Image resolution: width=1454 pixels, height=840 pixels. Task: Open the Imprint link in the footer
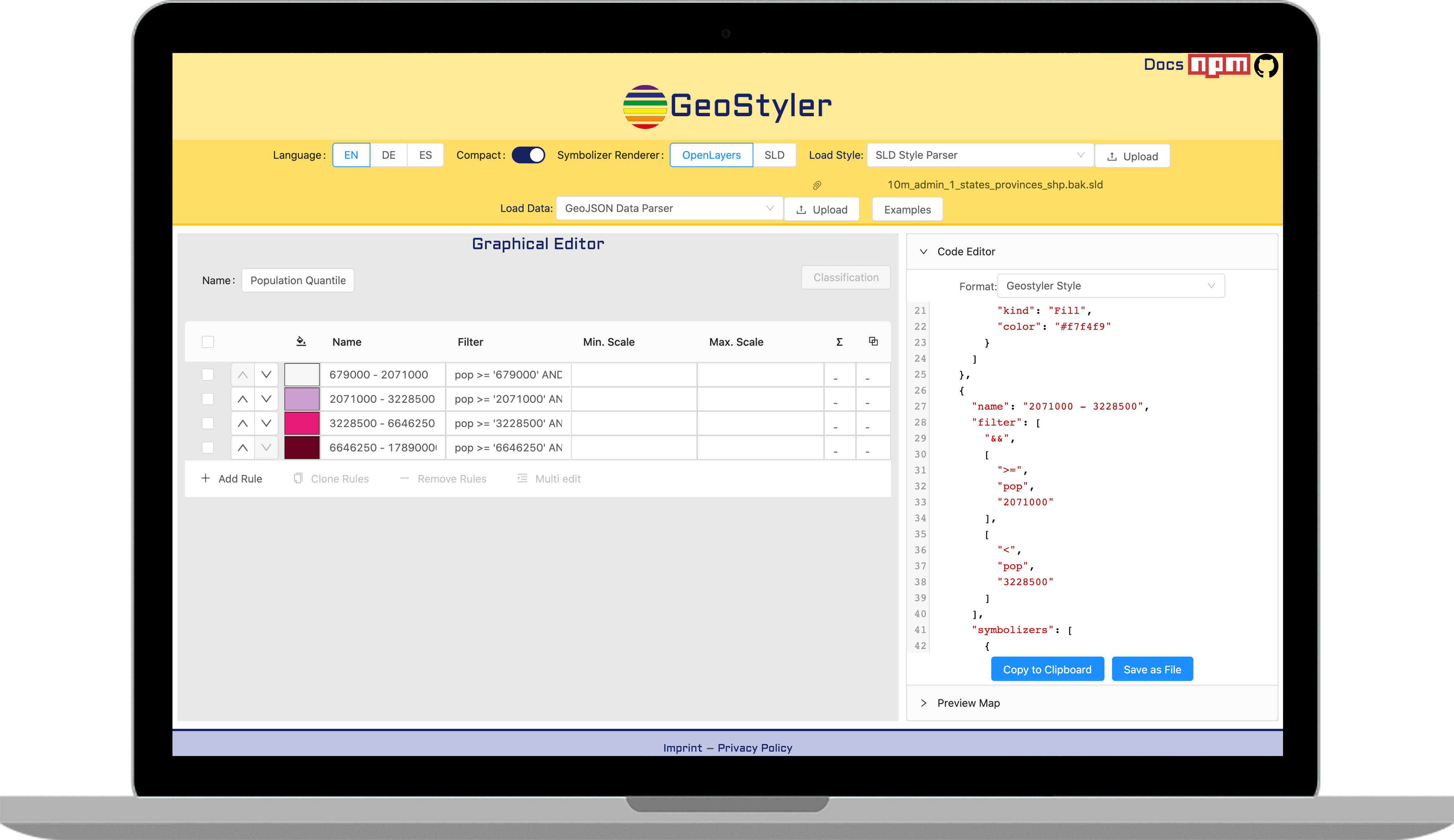[x=682, y=748]
